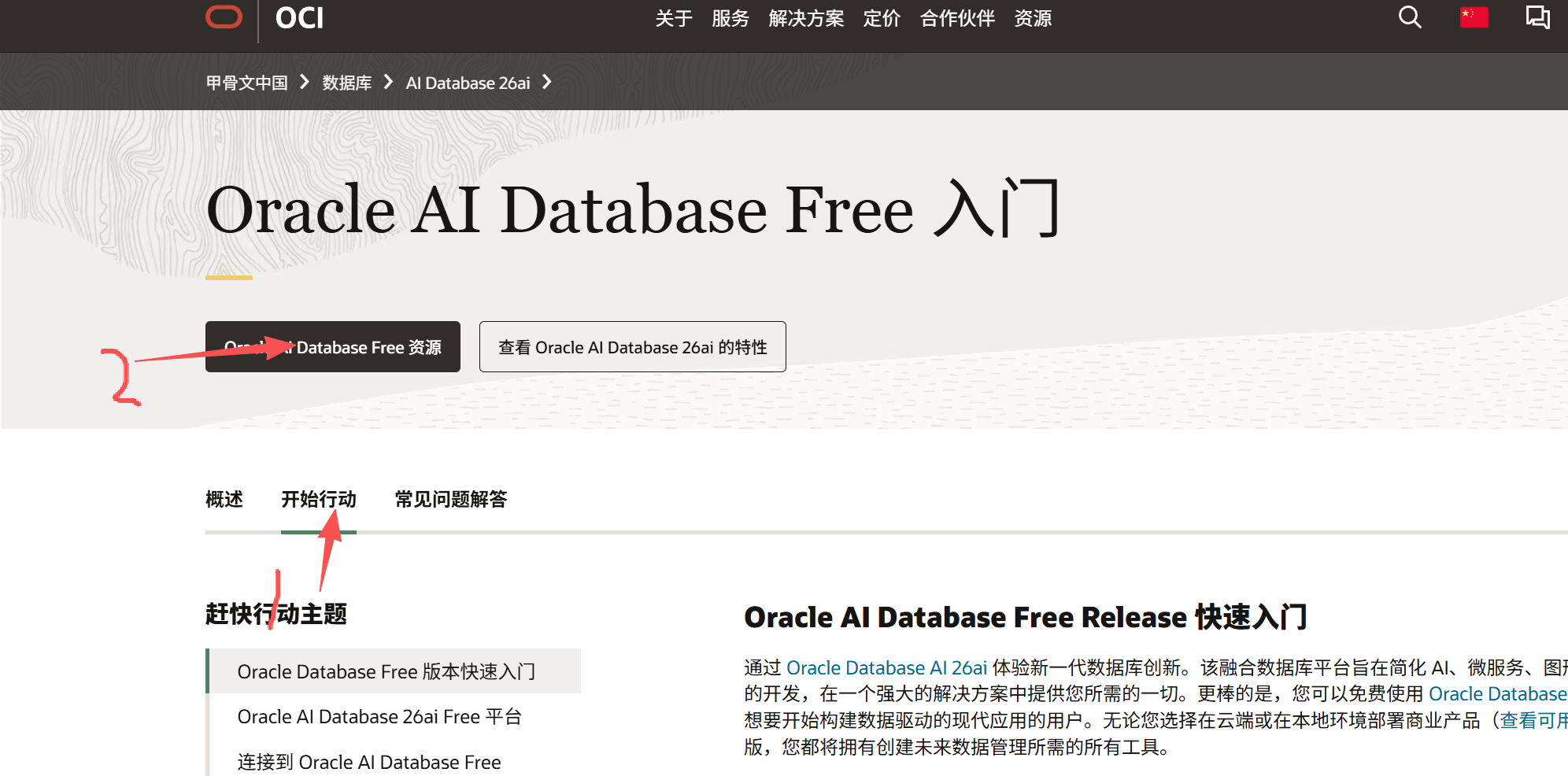Open the 关于 menu

point(672,19)
